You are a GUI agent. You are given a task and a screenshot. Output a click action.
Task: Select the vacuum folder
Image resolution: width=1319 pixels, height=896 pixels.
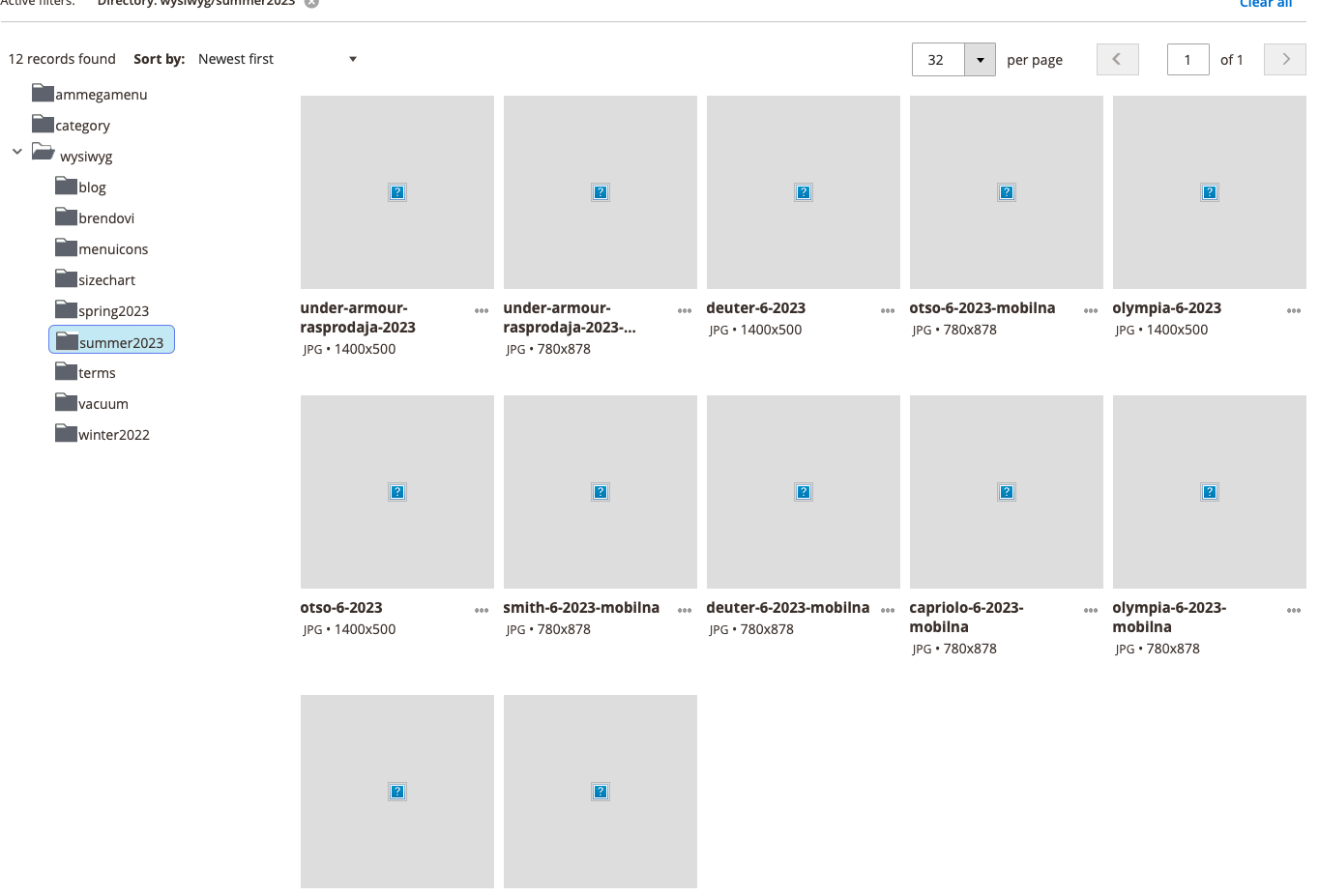click(x=103, y=403)
